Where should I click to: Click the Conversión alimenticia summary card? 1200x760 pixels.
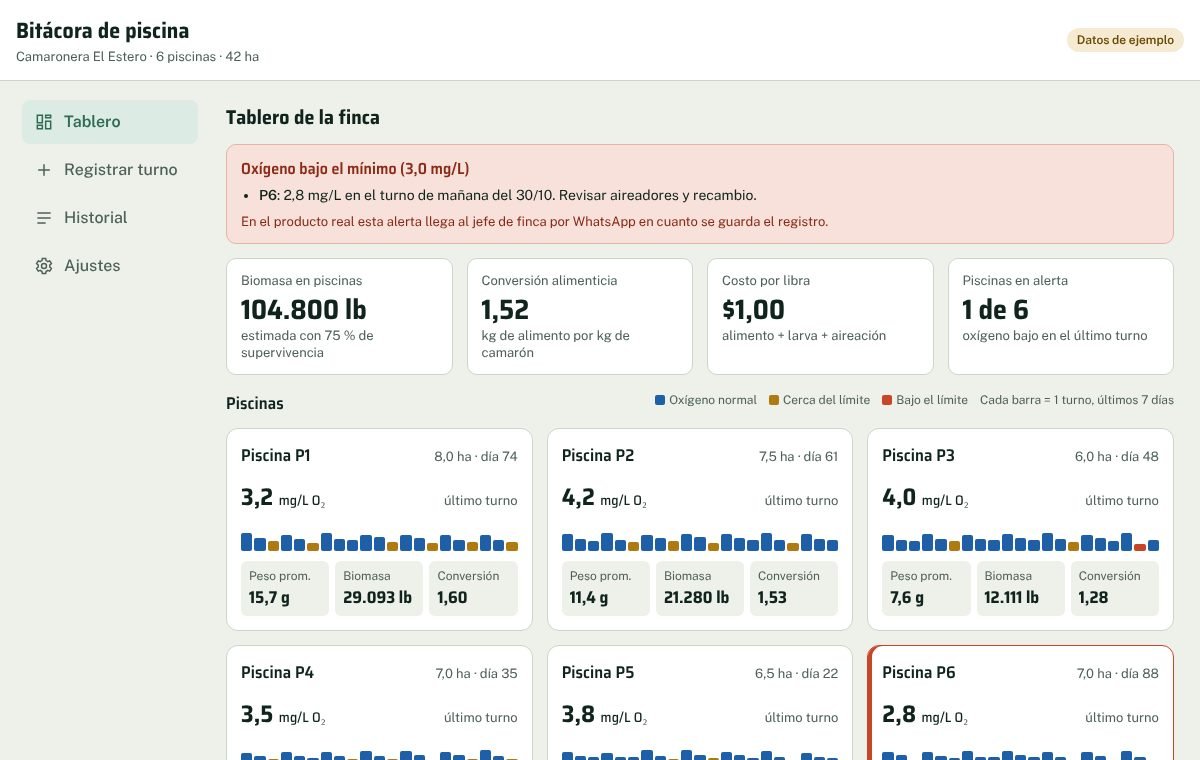click(x=580, y=317)
